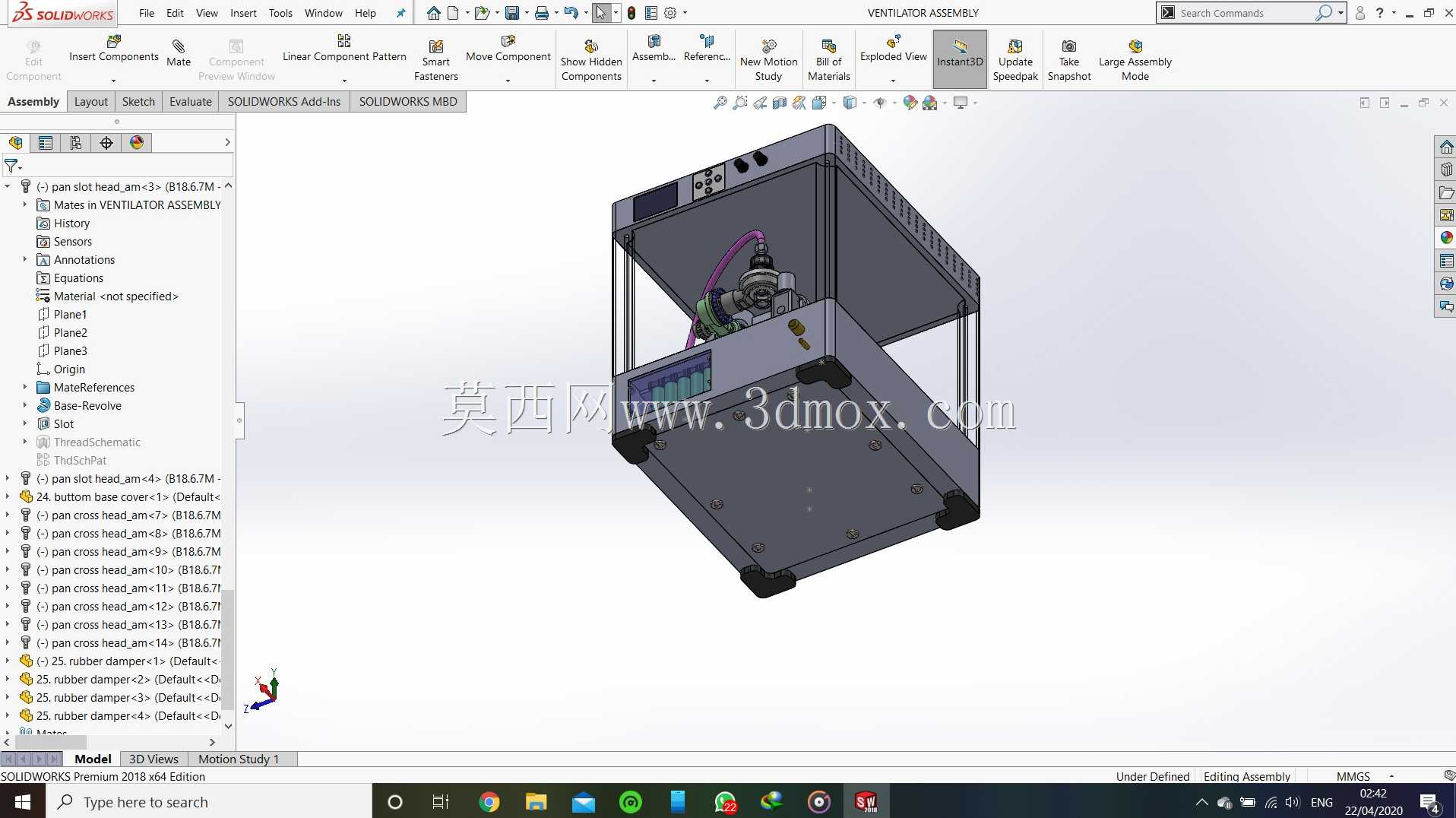Activate Move Component tool

508,49
